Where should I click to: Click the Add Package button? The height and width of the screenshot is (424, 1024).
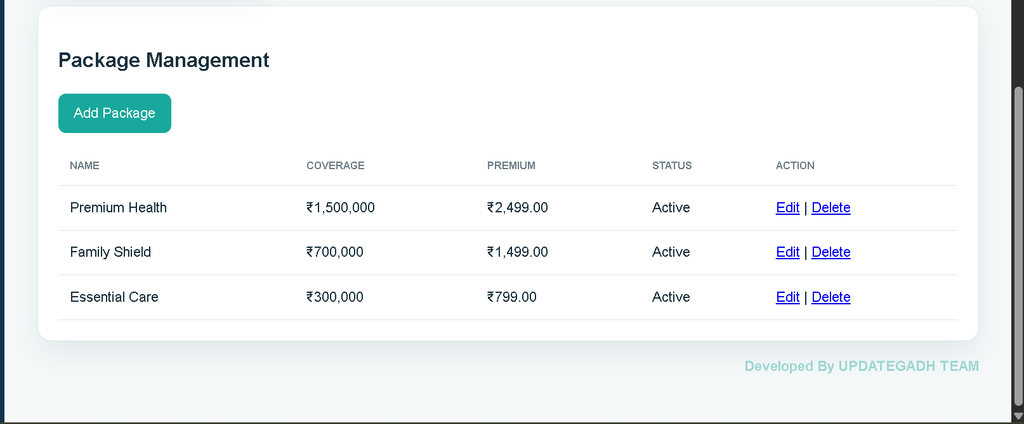[114, 113]
